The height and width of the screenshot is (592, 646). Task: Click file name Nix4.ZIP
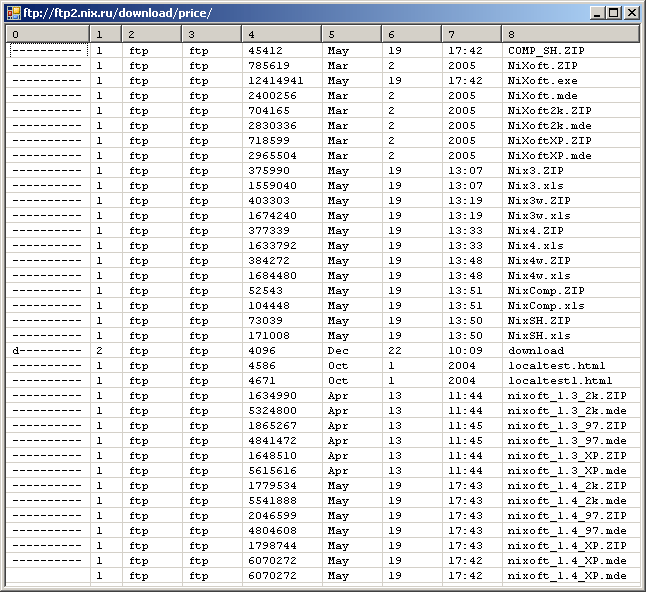coord(535,231)
